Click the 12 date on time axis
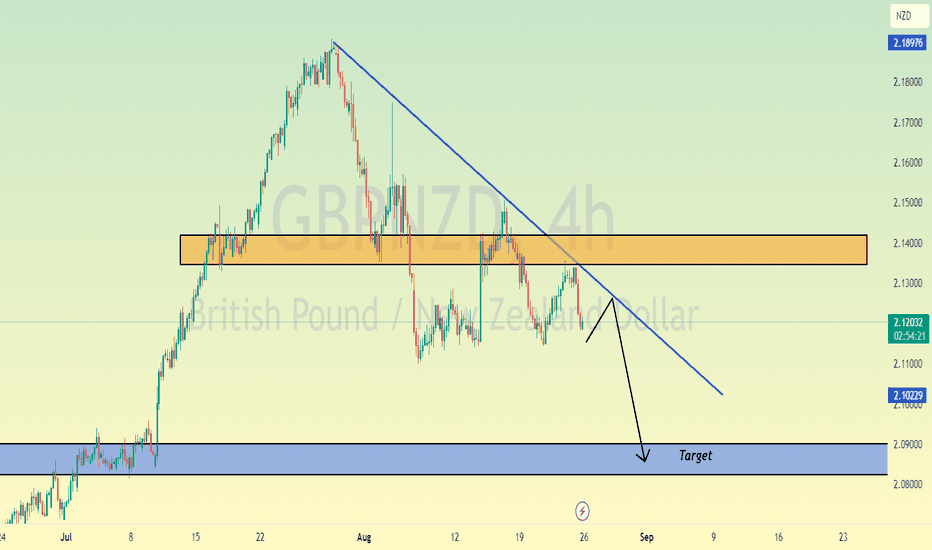 coord(455,538)
